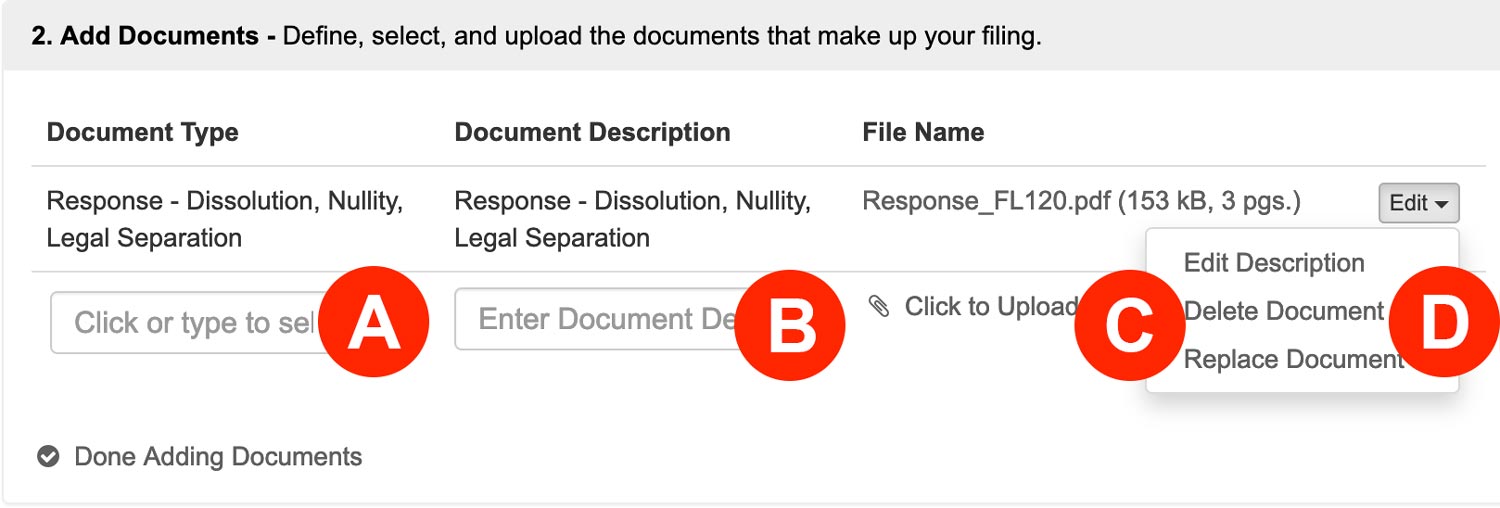Select Delete Document menu option

tap(1283, 311)
